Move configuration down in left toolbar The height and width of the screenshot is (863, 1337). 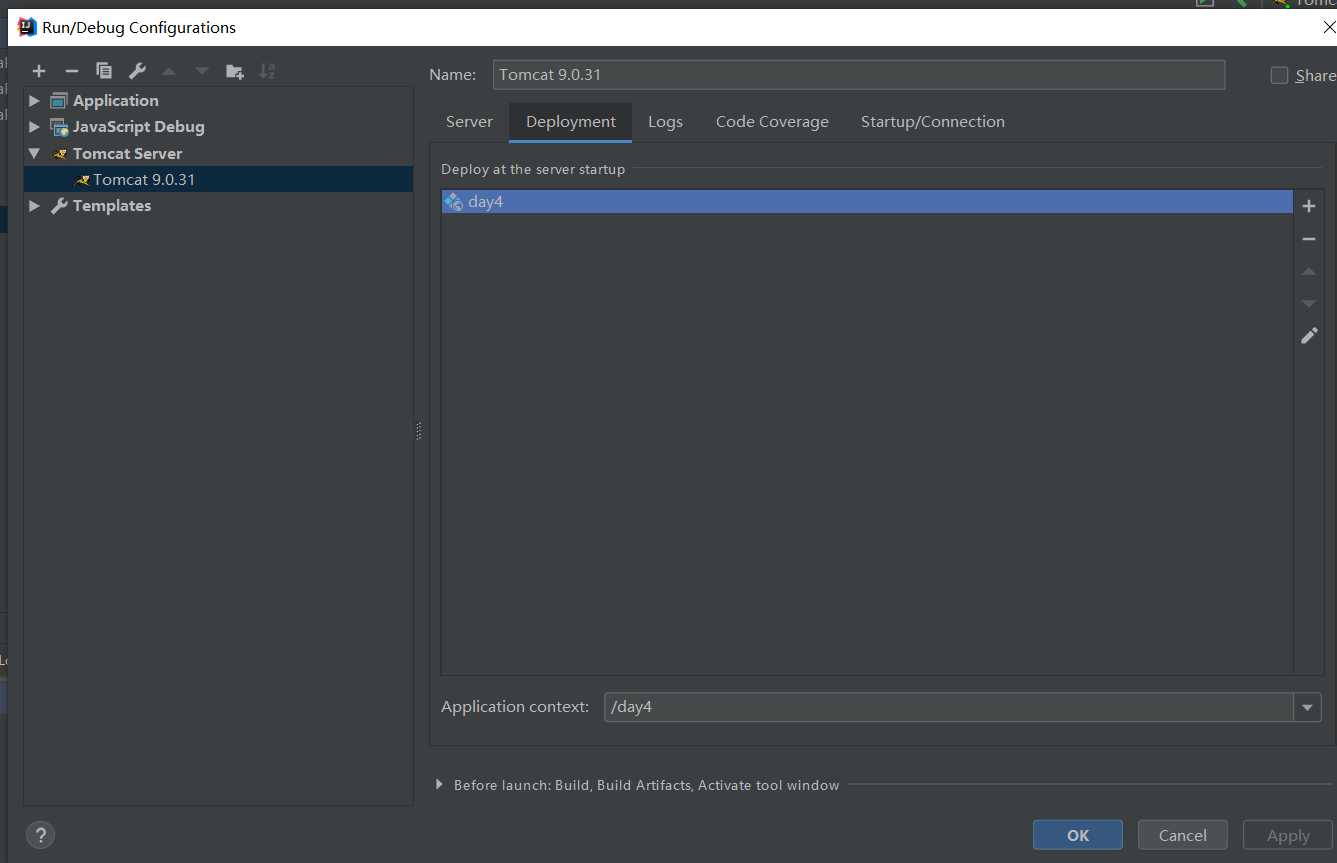coord(202,71)
